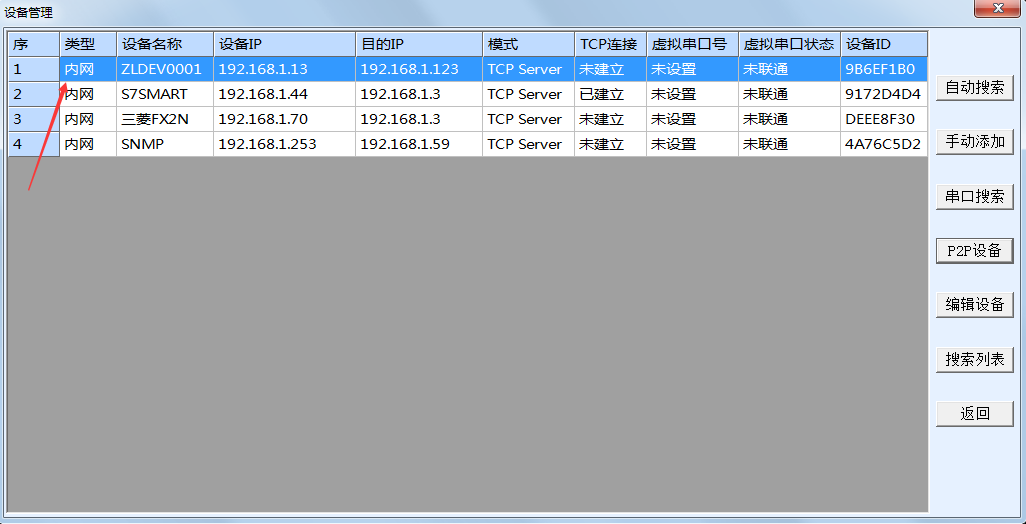
Task: Click row number 4 header cell
Action: click(x=33, y=144)
